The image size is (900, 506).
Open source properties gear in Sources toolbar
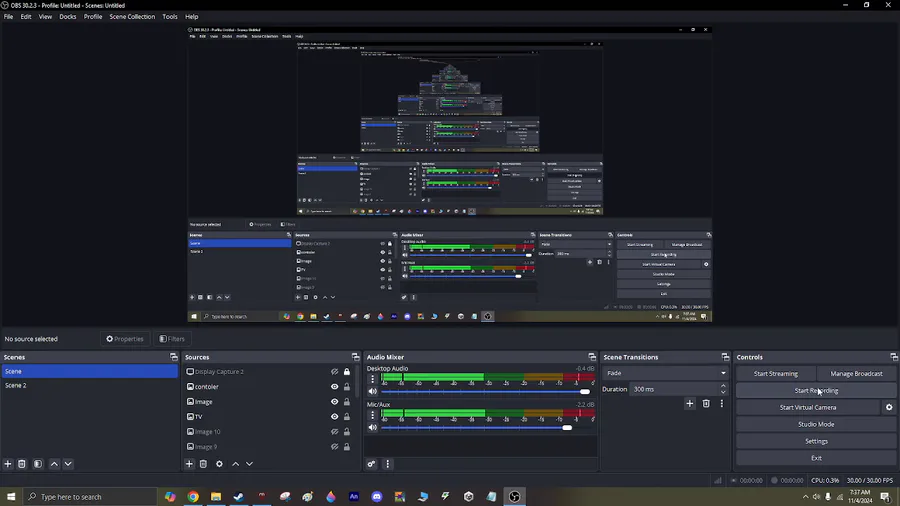[219, 464]
